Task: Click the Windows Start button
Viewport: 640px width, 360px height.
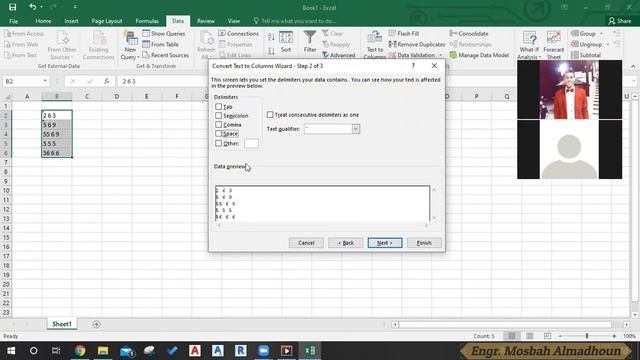Action: coord(11,351)
